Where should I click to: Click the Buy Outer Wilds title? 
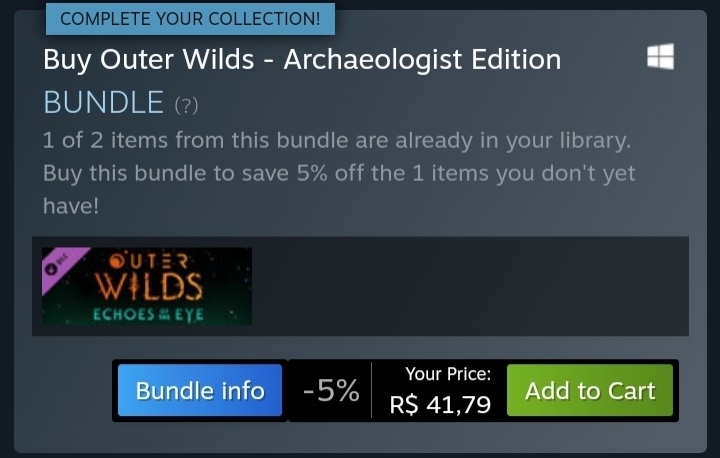302,60
